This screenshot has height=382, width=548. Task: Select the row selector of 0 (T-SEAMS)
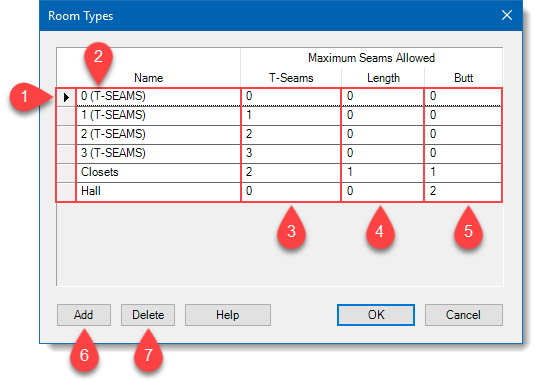tap(66, 97)
